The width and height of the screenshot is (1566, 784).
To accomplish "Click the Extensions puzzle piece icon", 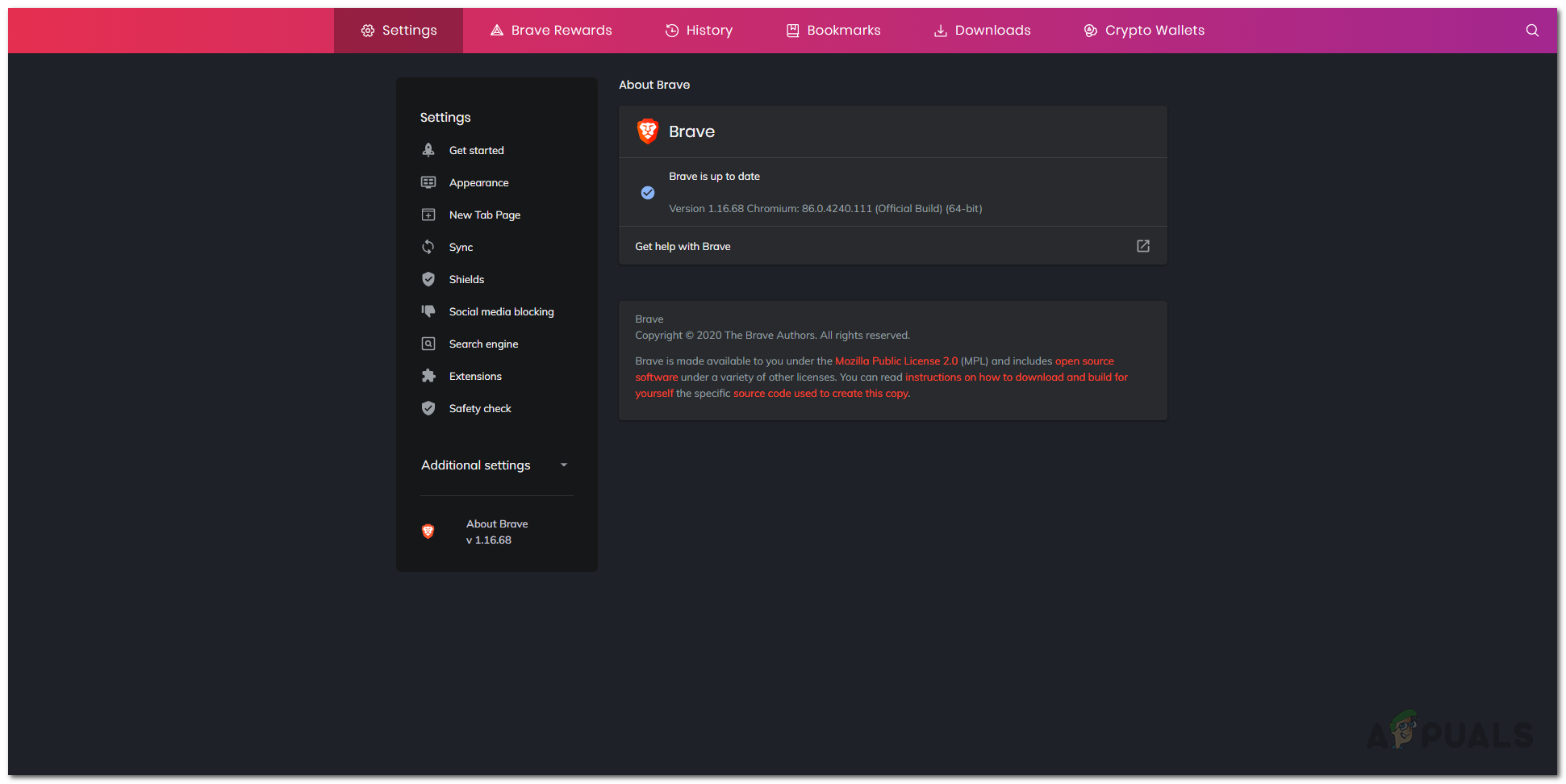I will (x=428, y=376).
